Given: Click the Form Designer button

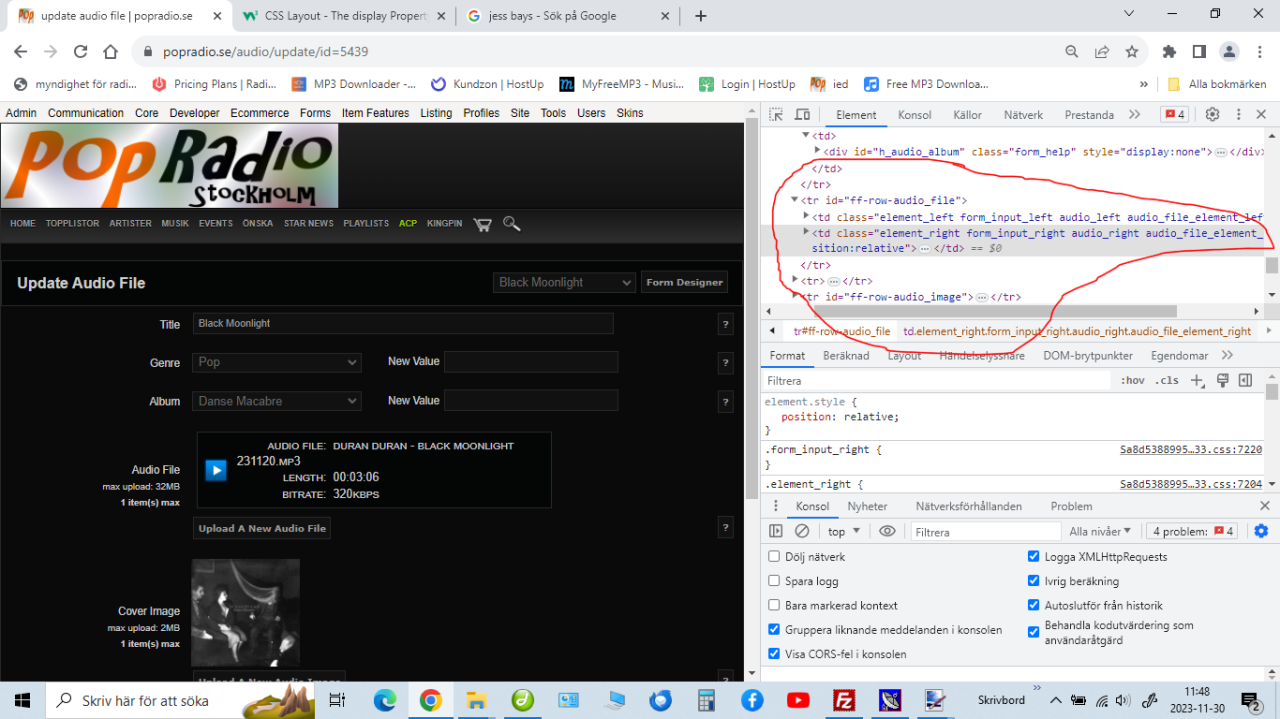Looking at the screenshot, I should click(684, 283).
